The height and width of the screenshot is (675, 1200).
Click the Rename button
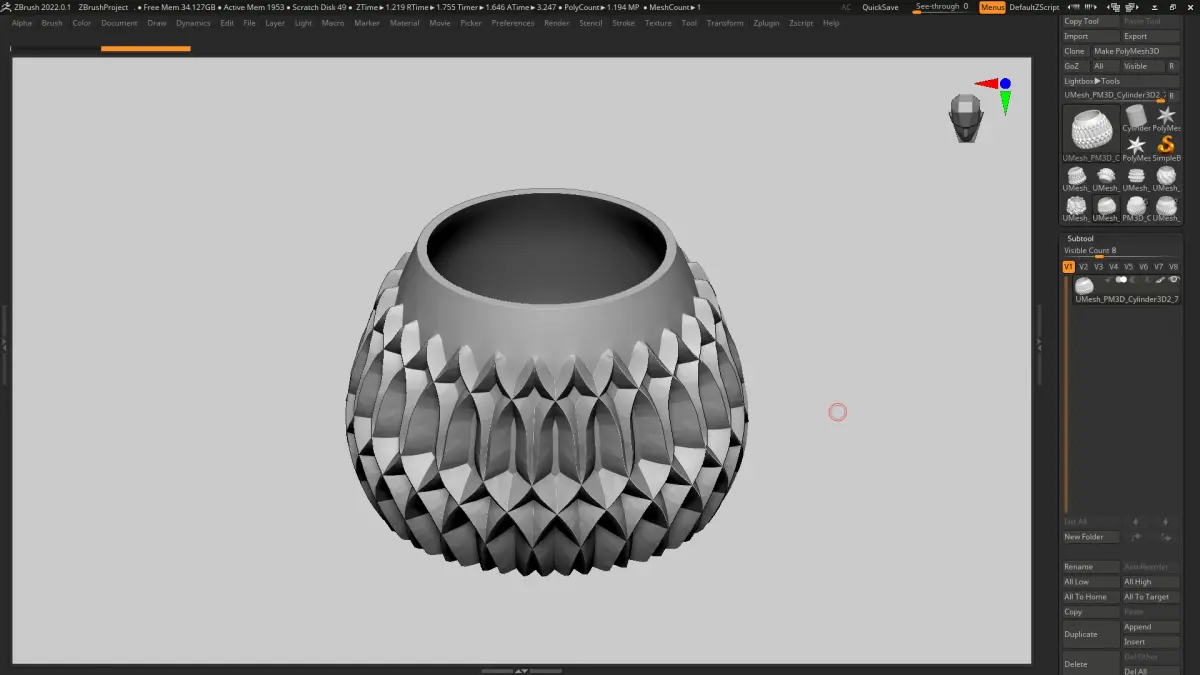coord(1091,567)
